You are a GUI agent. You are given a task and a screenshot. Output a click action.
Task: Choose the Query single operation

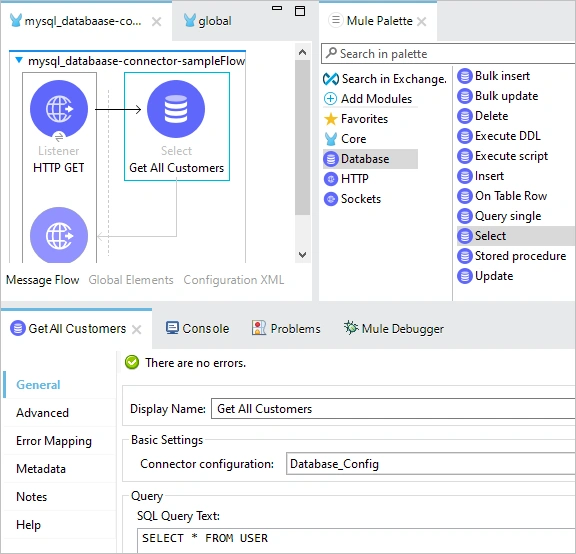click(499, 216)
